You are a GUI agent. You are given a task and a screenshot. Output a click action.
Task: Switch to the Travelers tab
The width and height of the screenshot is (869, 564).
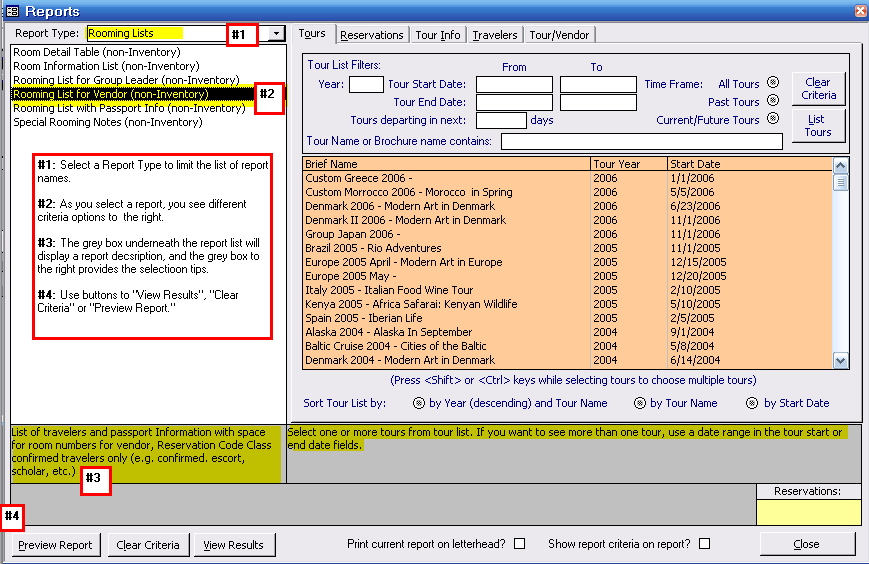[x=495, y=35]
